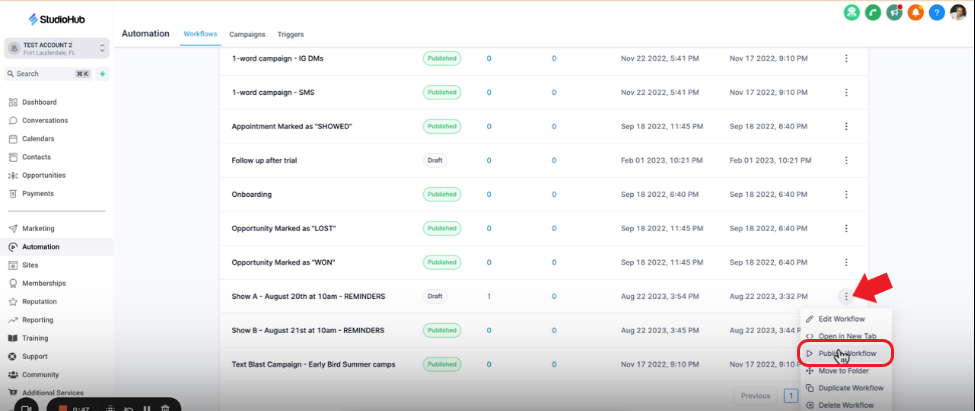The image size is (975, 411).
Task: Open Opportunities in the sidebar
Action: pyautogui.click(x=44, y=175)
